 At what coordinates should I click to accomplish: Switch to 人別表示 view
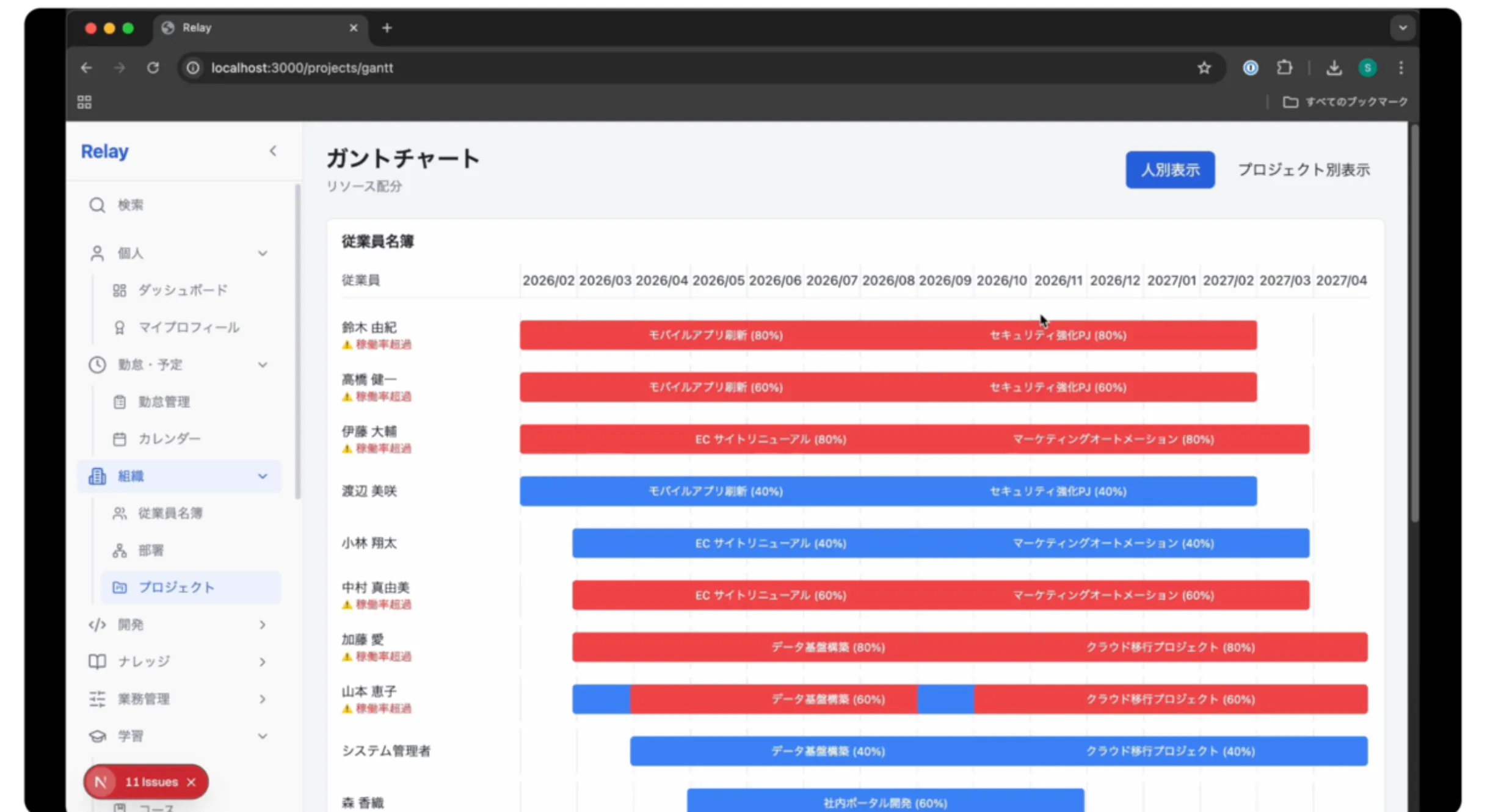click(x=1170, y=170)
